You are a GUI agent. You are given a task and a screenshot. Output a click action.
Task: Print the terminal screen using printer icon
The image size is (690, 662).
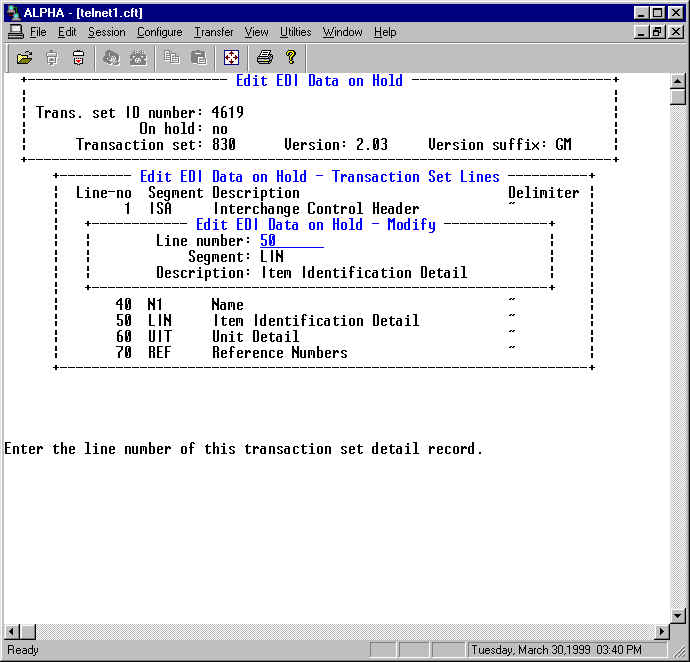click(x=264, y=58)
